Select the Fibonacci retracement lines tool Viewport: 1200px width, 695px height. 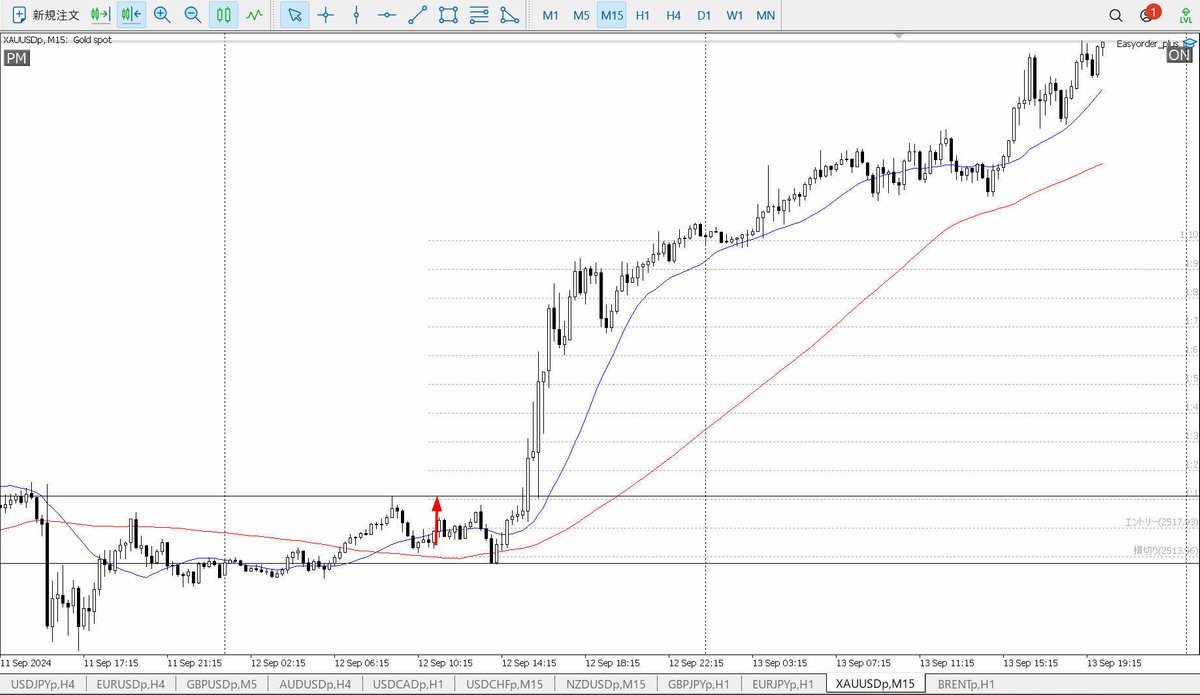(x=479, y=15)
